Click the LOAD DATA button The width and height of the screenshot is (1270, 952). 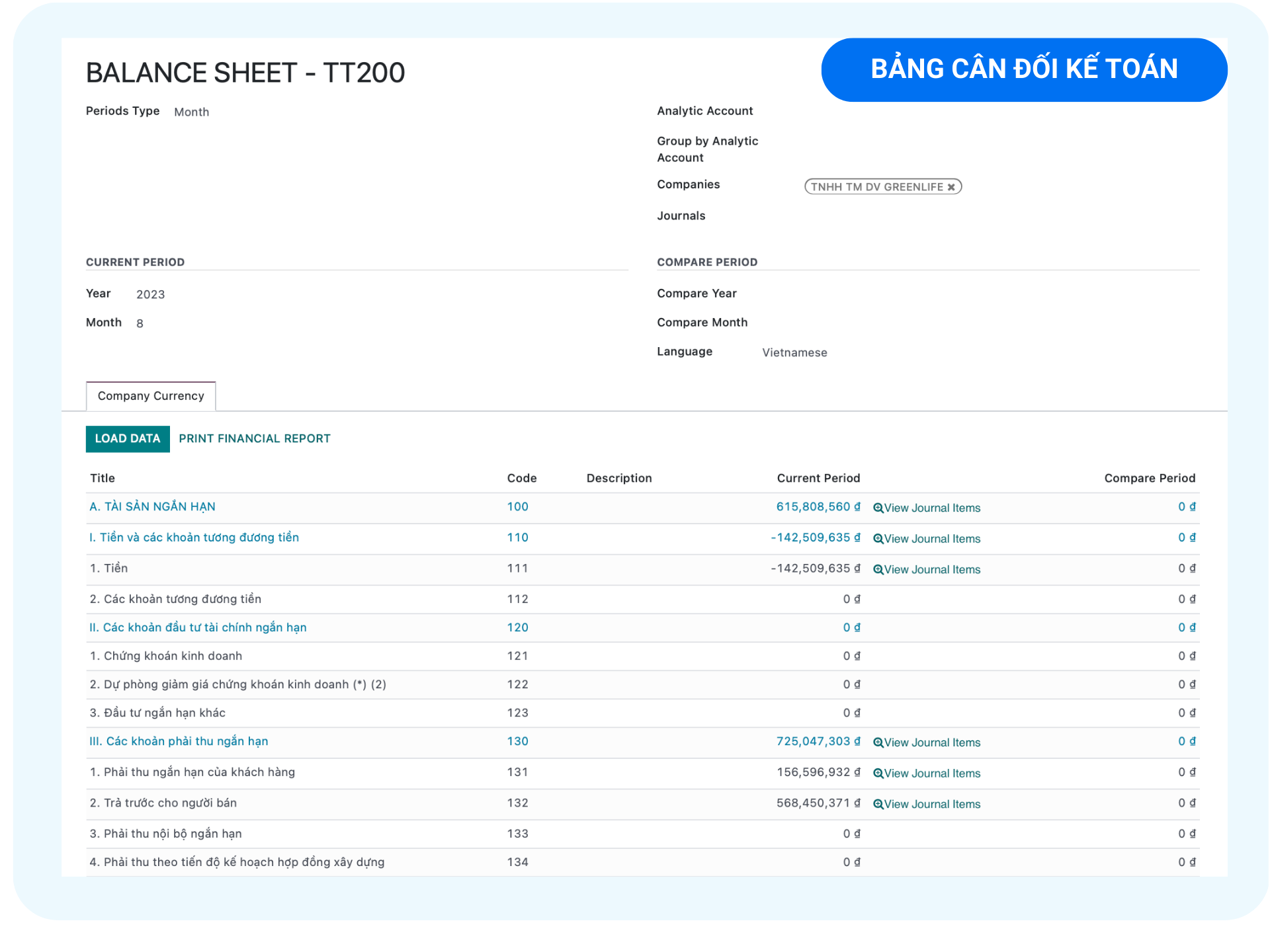(x=128, y=439)
